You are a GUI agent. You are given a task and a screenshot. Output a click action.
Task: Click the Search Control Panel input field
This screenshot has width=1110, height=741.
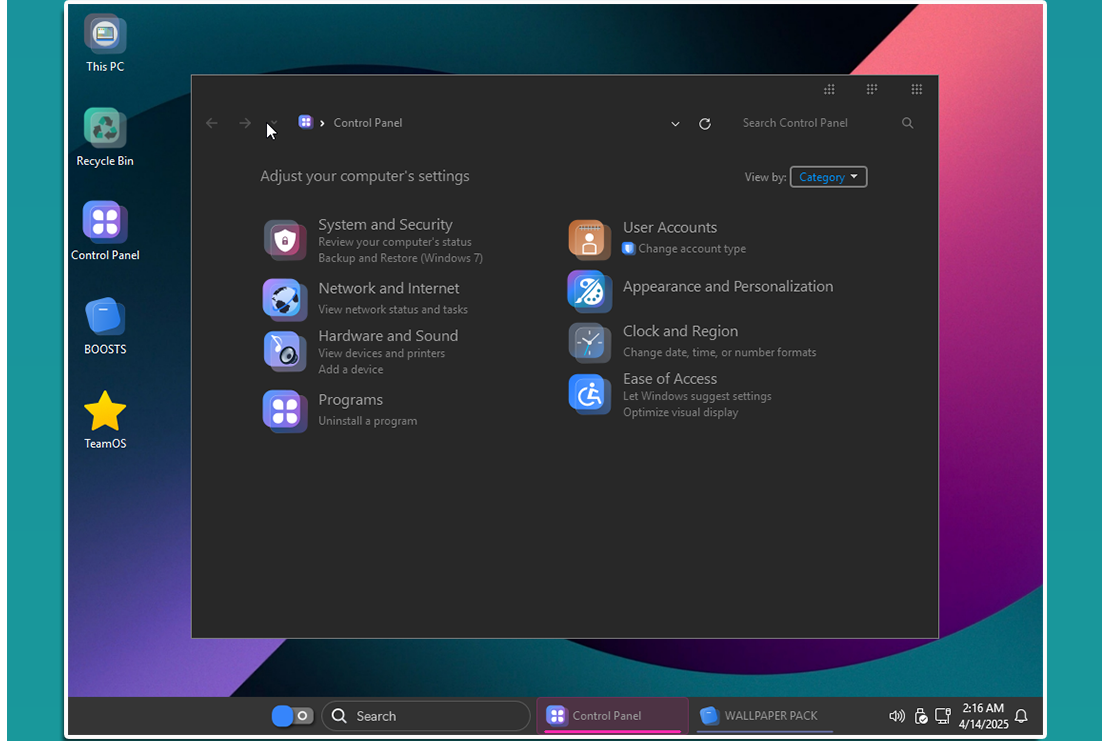tap(815, 123)
